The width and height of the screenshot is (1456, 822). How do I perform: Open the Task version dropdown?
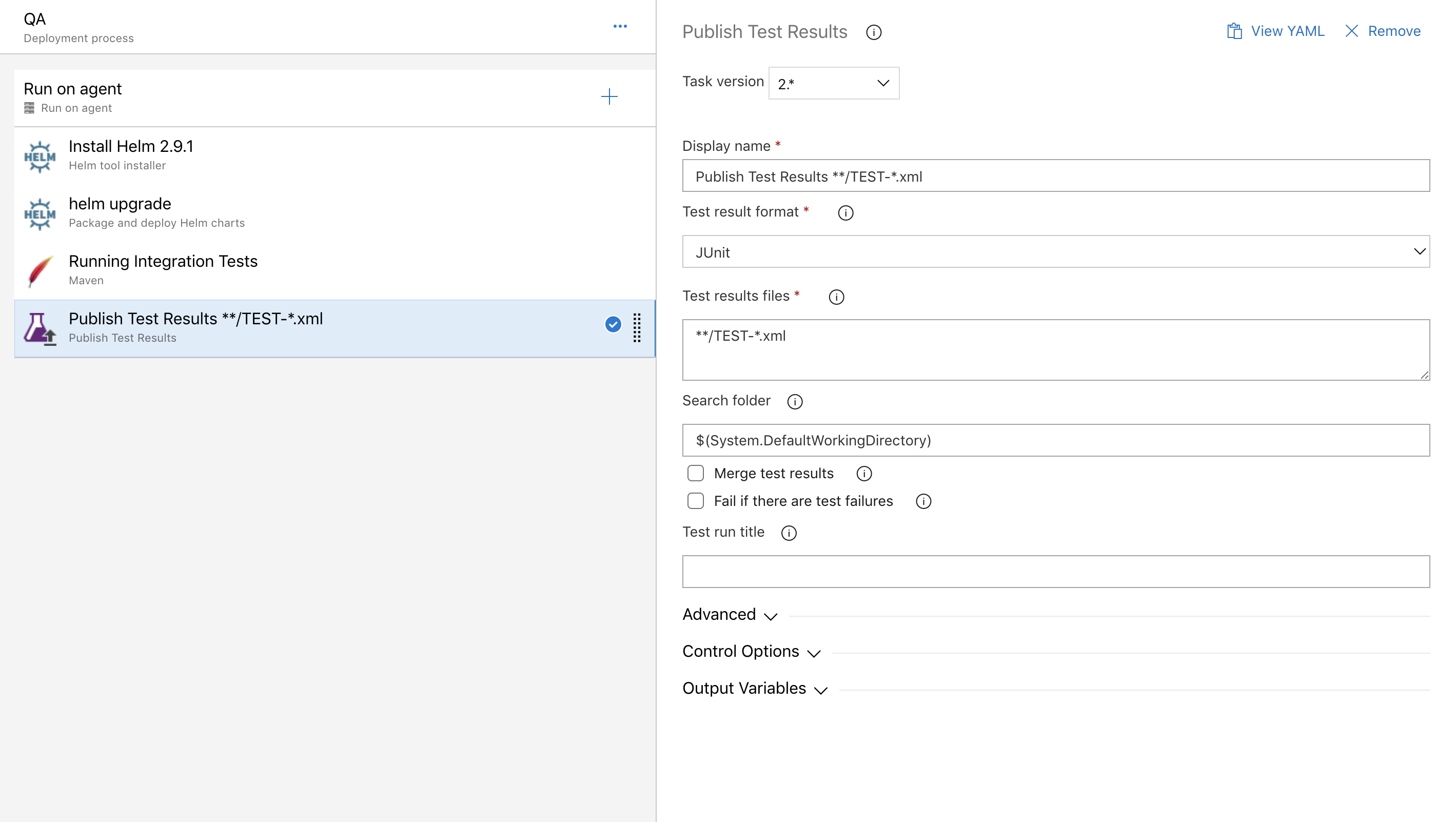click(833, 83)
